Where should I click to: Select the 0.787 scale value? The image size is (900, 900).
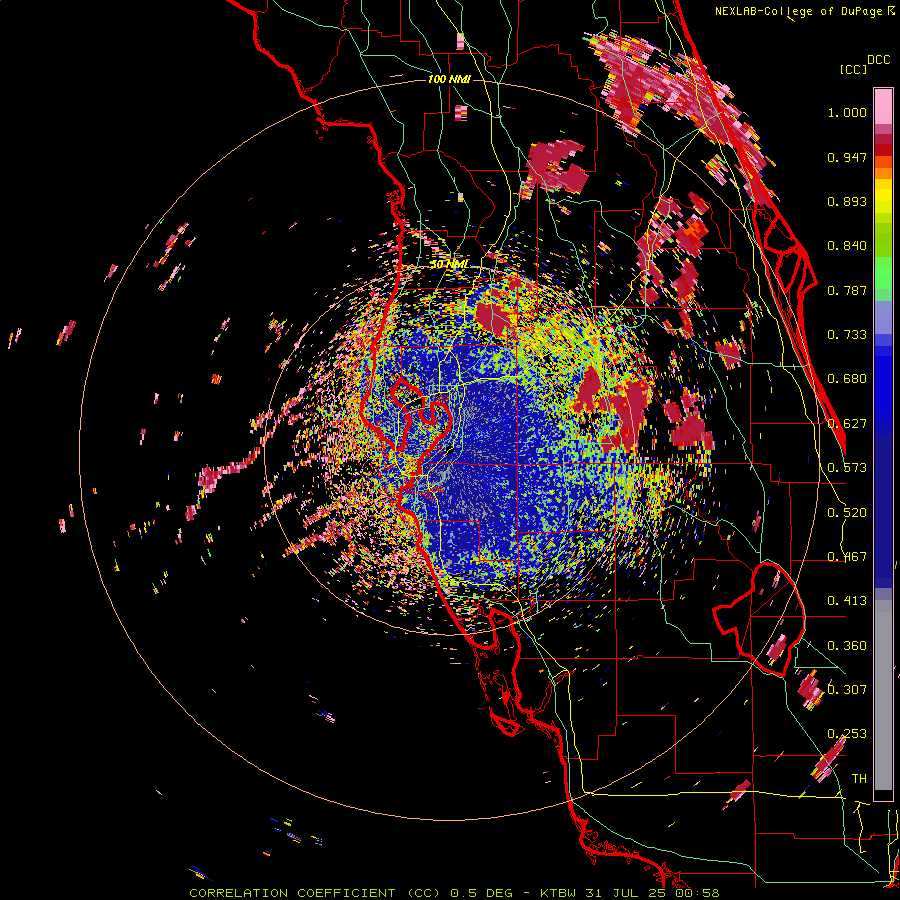click(847, 290)
